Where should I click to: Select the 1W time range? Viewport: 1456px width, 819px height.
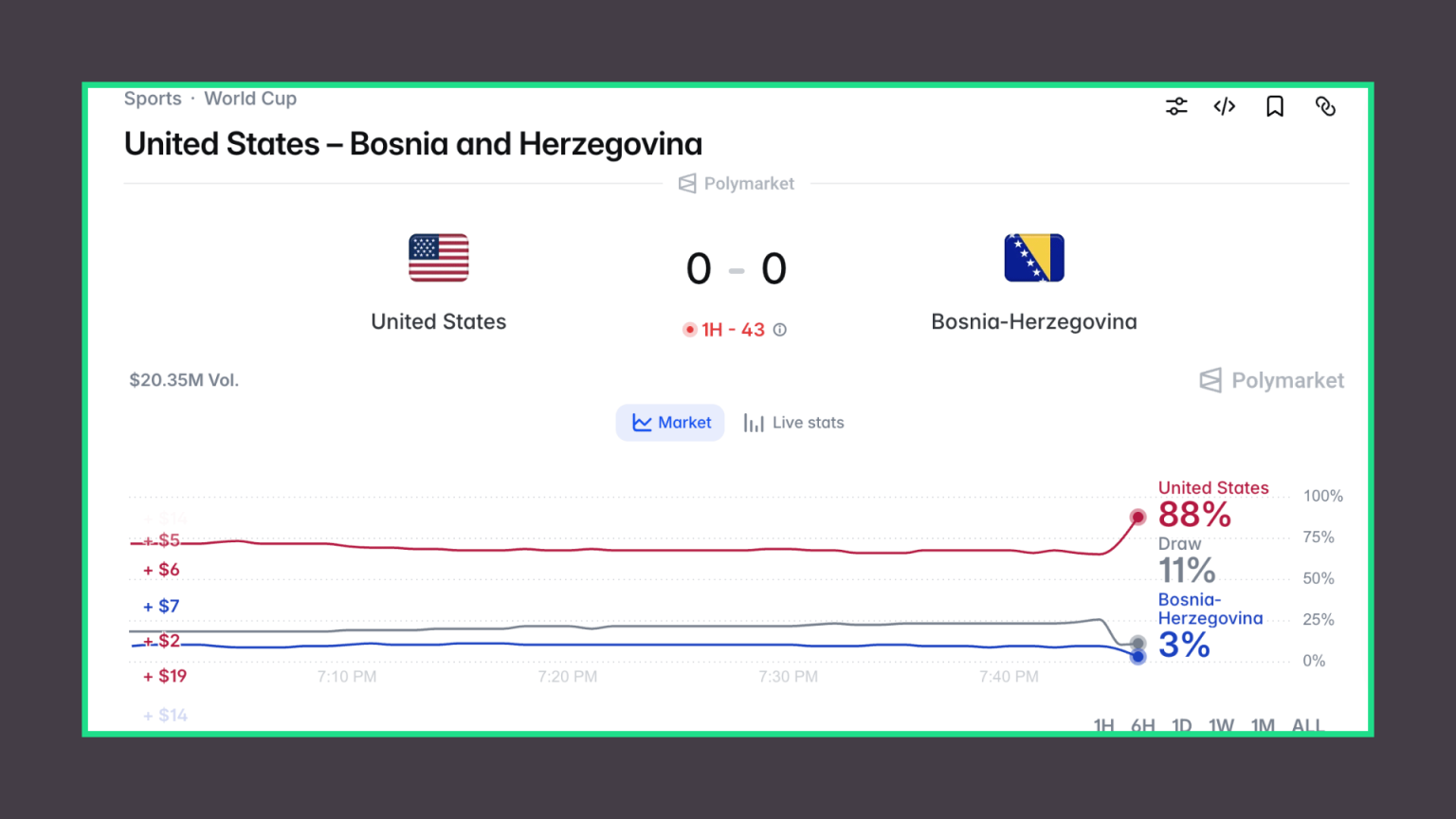pyautogui.click(x=1221, y=725)
